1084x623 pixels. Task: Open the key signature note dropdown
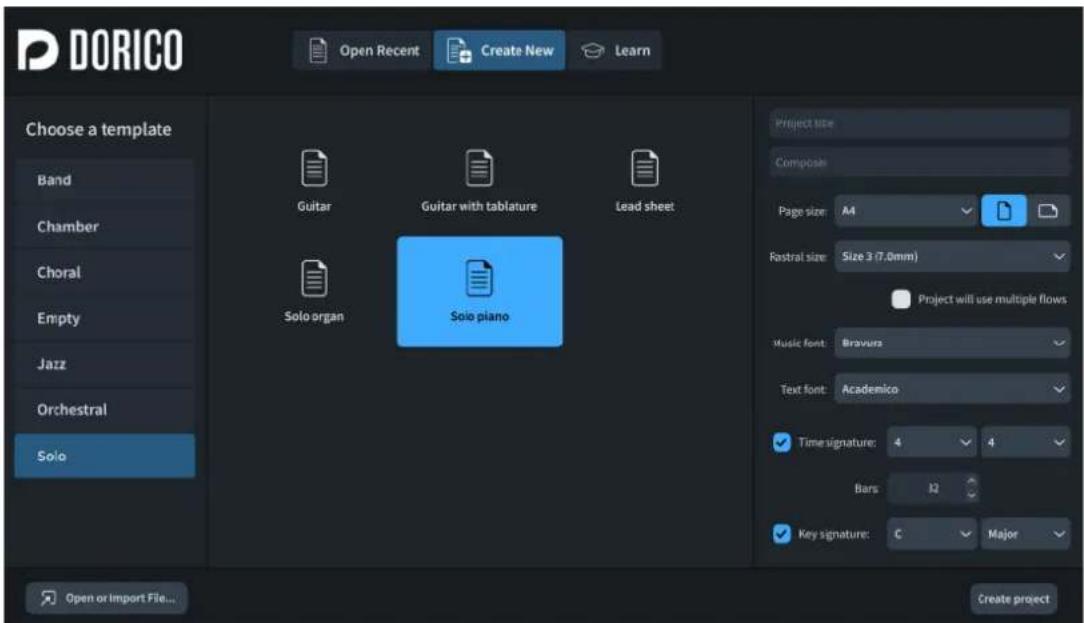click(931, 534)
